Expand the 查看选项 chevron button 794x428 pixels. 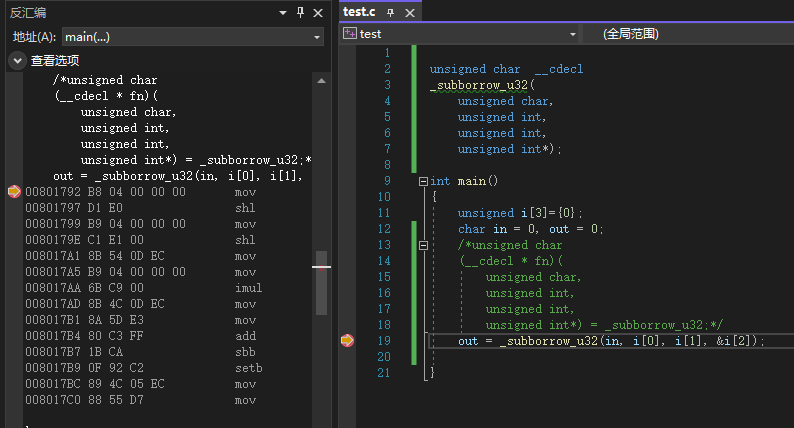17,60
